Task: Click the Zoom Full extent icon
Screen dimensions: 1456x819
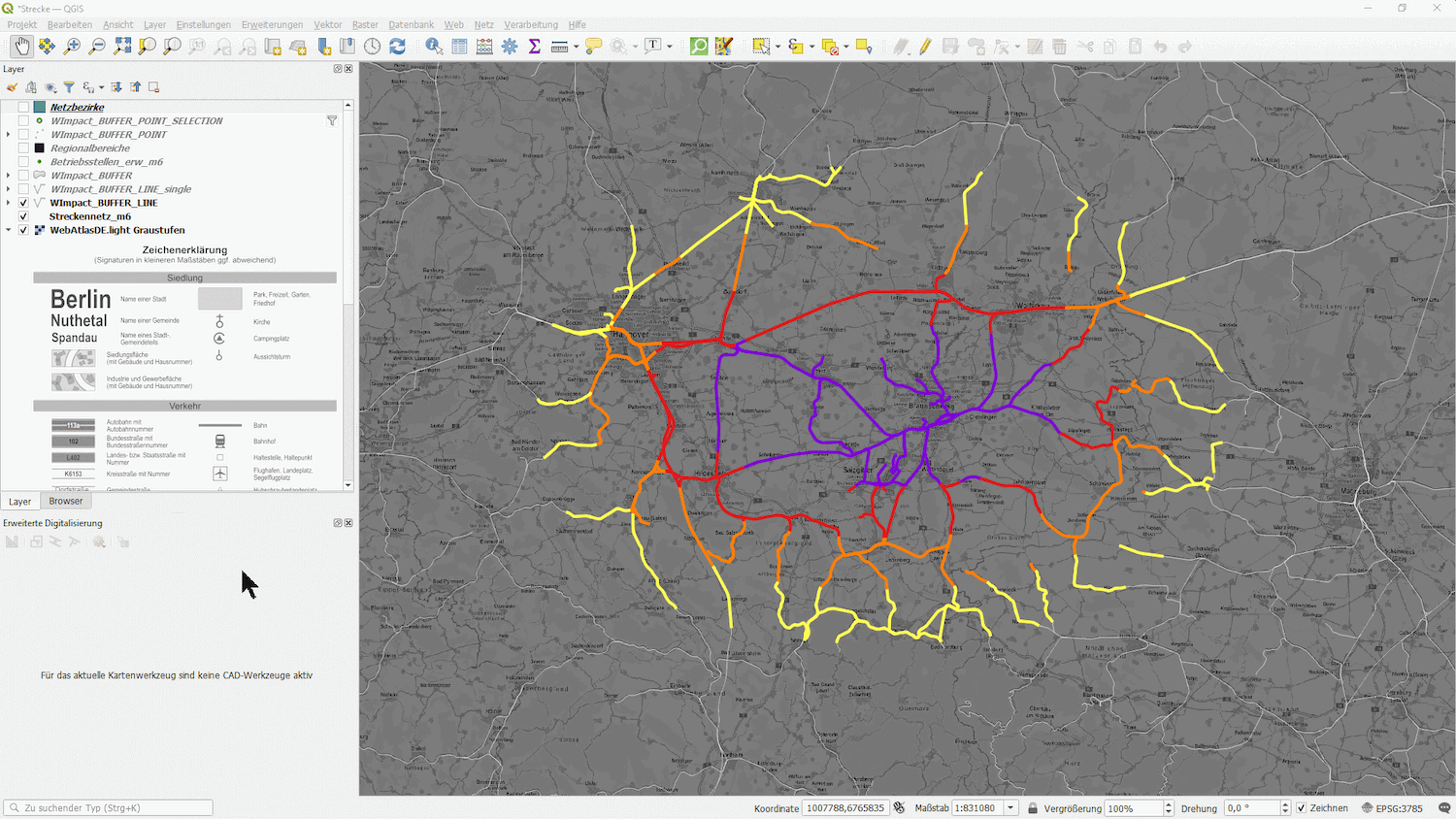Action: click(122, 46)
